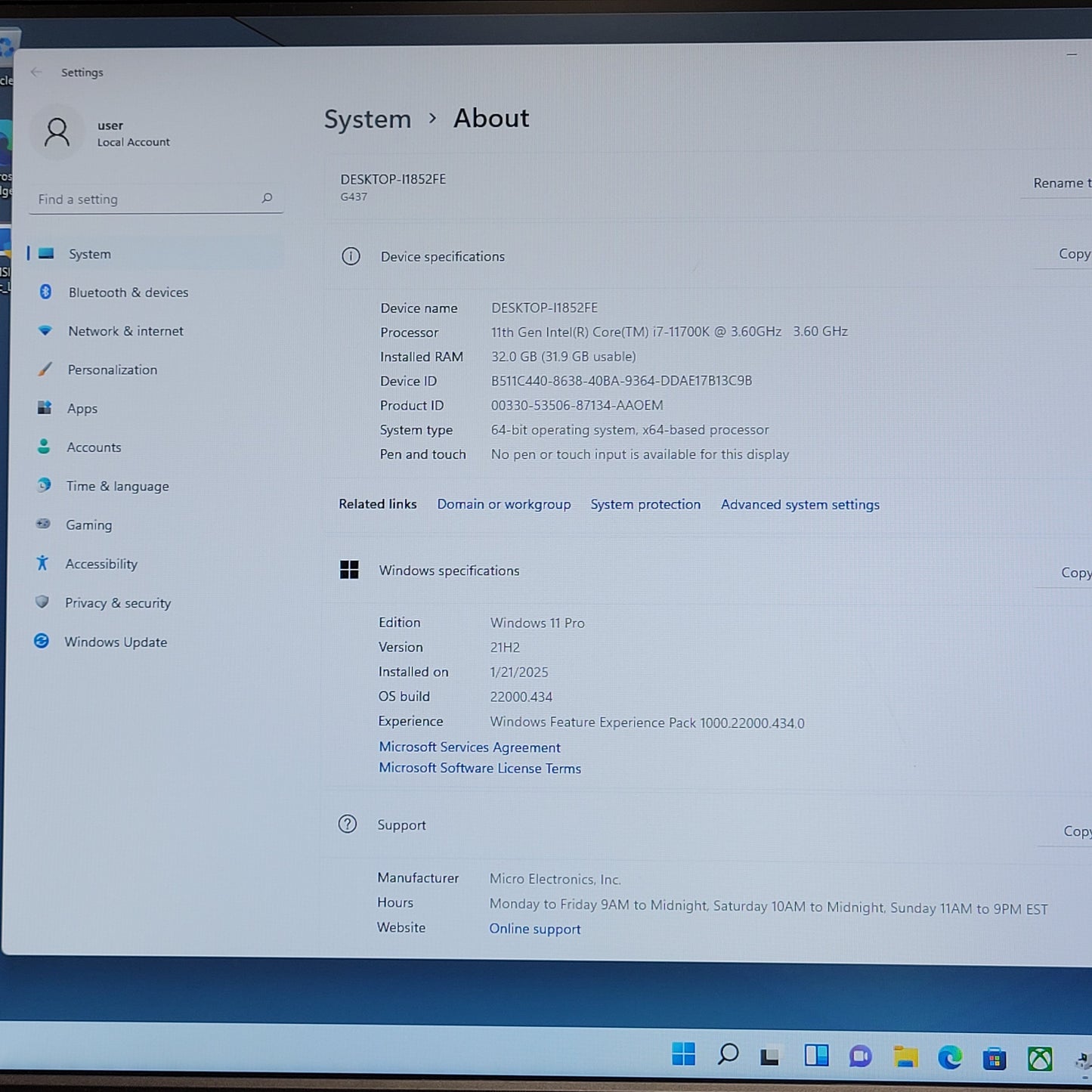Click the edition value Windows 11 Pro

[537, 623]
